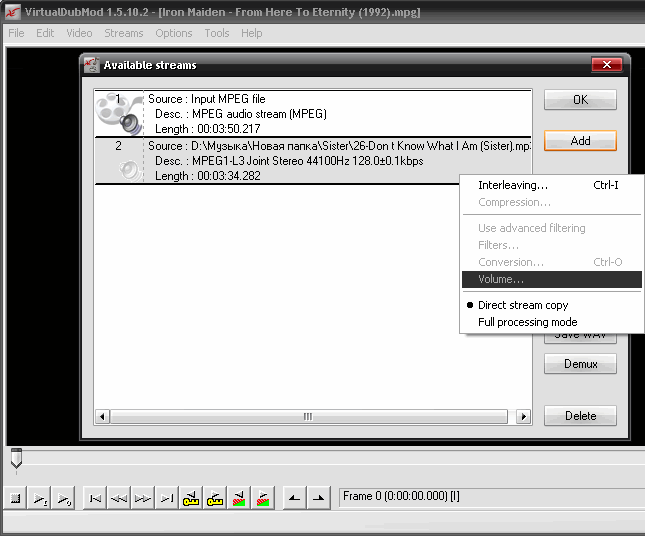
Task: Step backward one frame
Action: pos(119,498)
